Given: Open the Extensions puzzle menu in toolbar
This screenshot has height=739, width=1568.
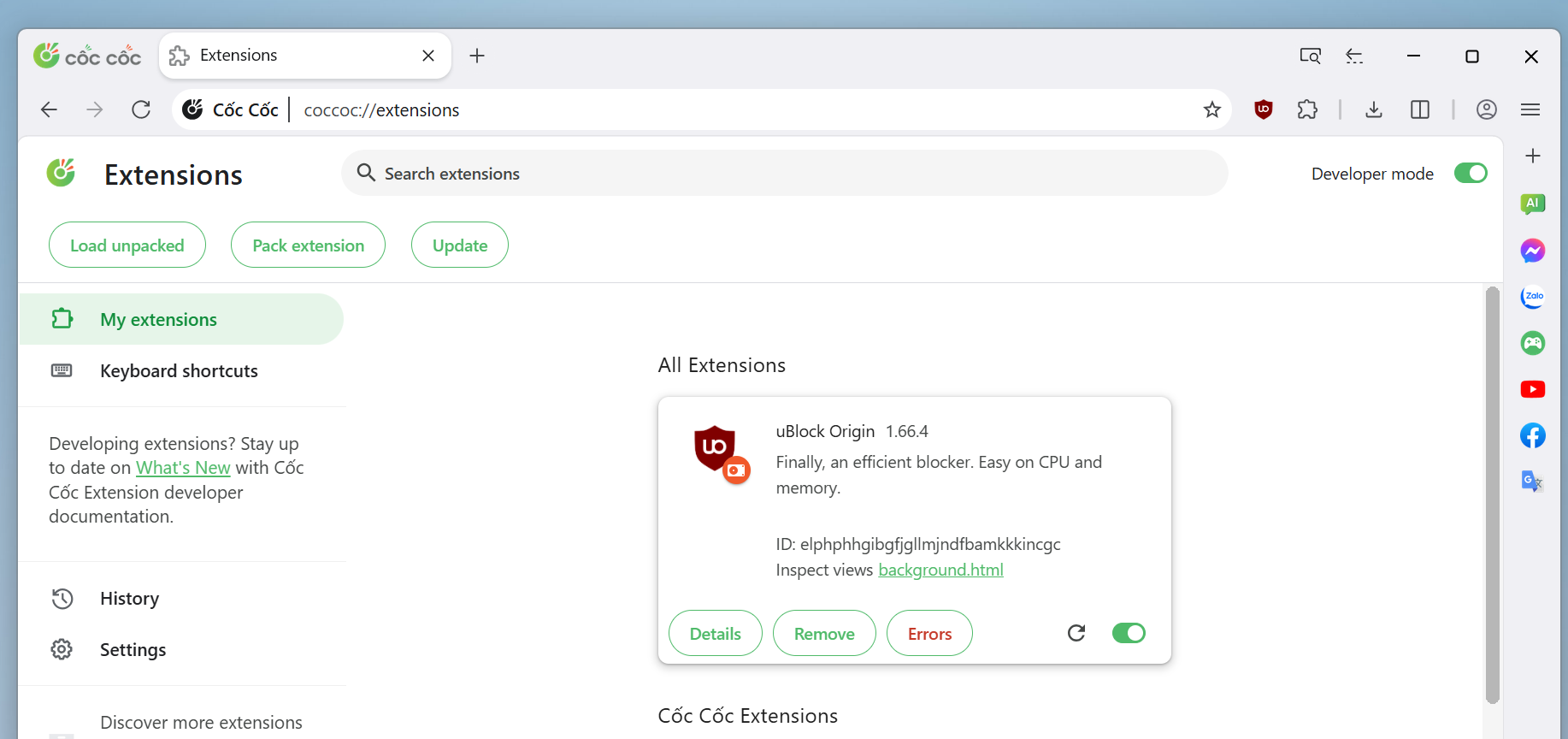Looking at the screenshot, I should pyautogui.click(x=1307, y=109).
